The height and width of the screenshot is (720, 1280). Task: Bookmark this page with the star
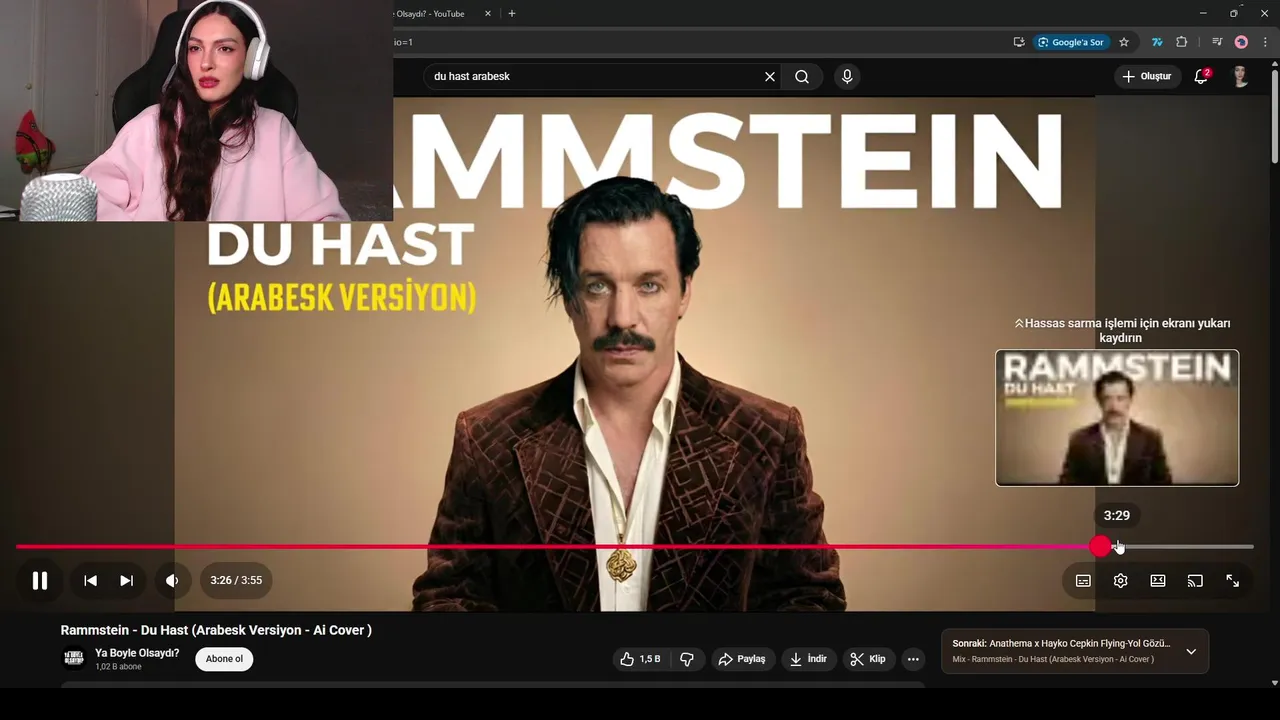point(1124,42)
